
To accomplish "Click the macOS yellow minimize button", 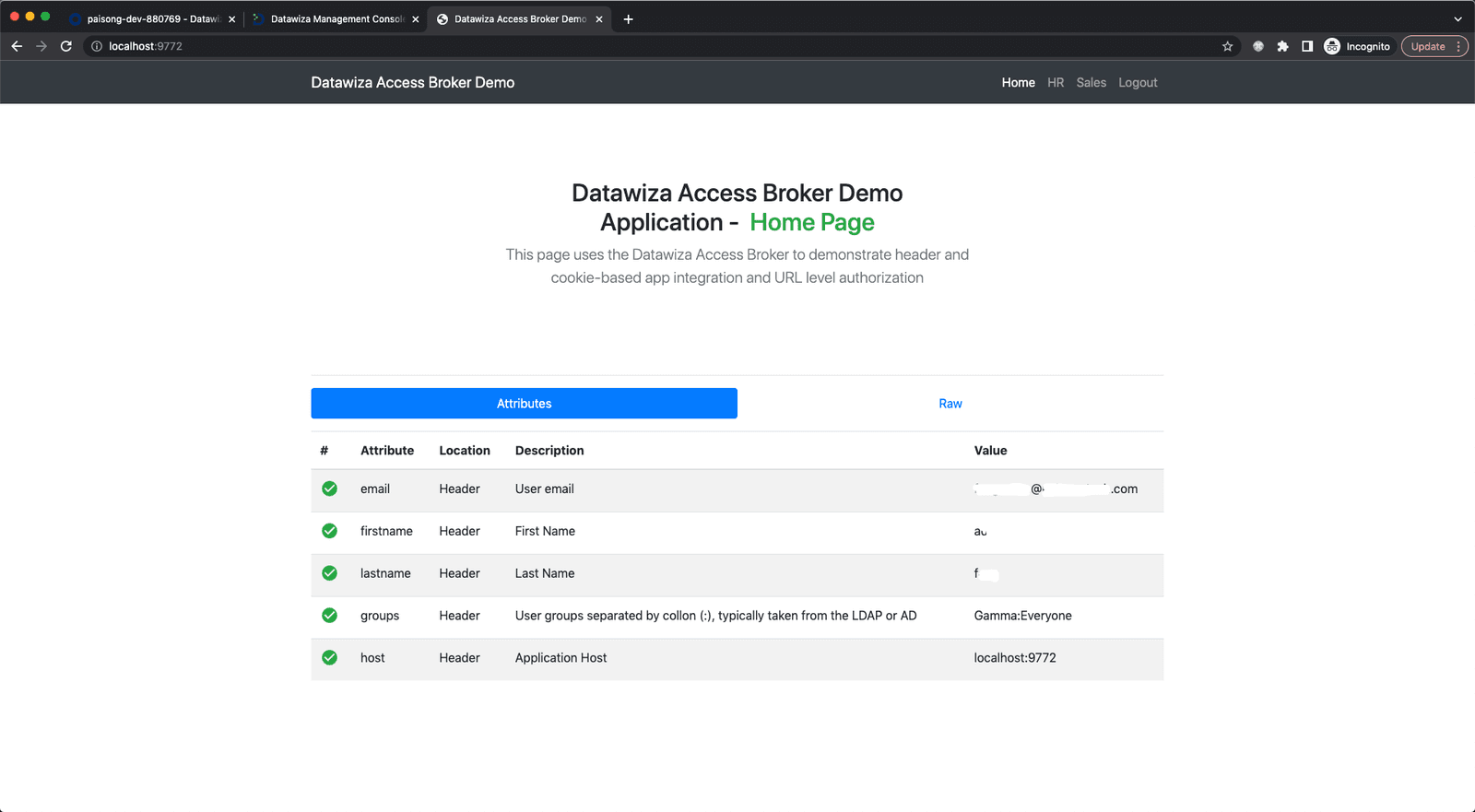I will (x=29, y=17).
